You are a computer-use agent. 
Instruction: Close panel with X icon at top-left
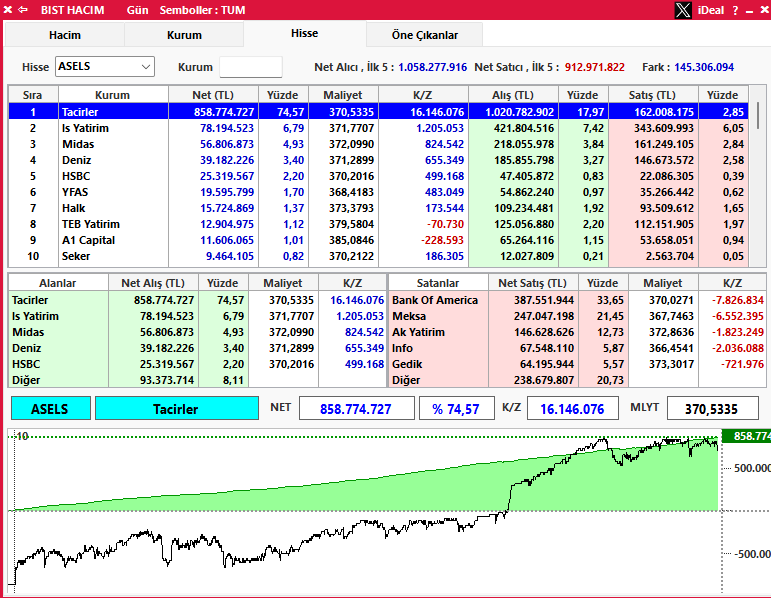pyautogui.click(x=8, y=10)
